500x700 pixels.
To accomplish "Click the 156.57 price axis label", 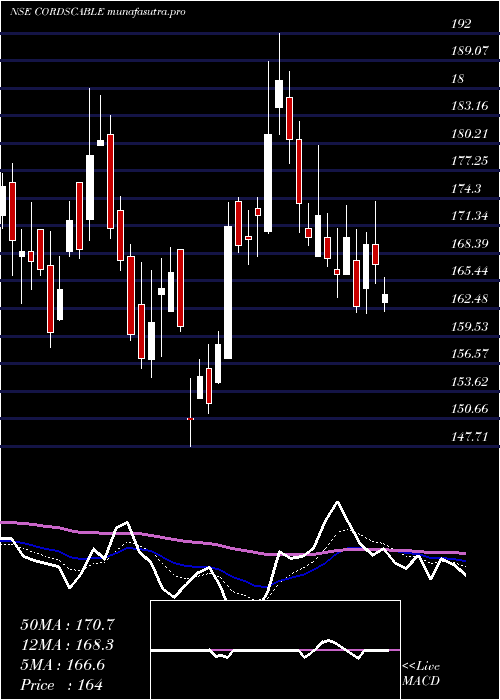I will 469,354.
